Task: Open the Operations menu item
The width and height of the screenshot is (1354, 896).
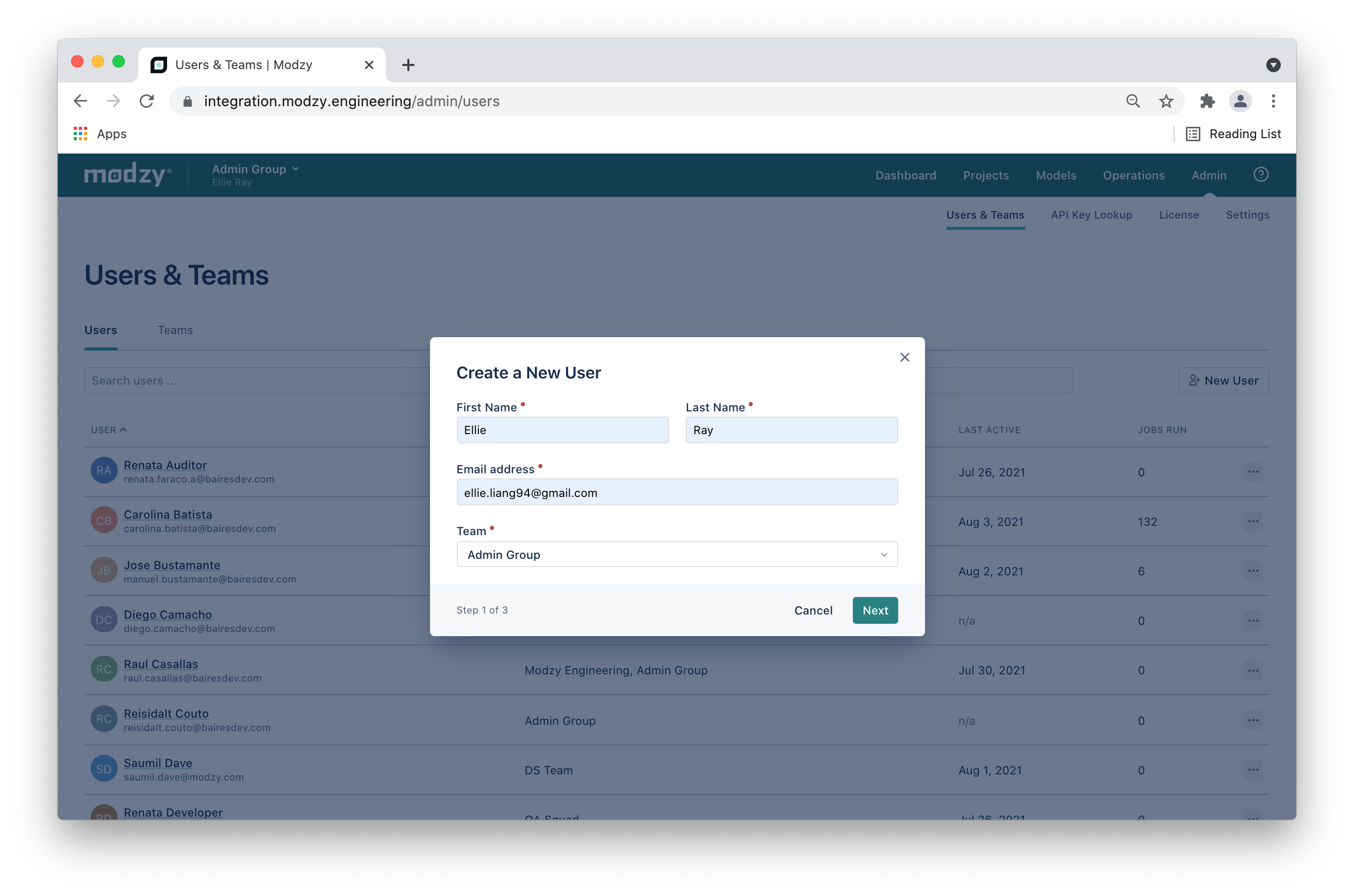Action: (x=1133, y=175)
